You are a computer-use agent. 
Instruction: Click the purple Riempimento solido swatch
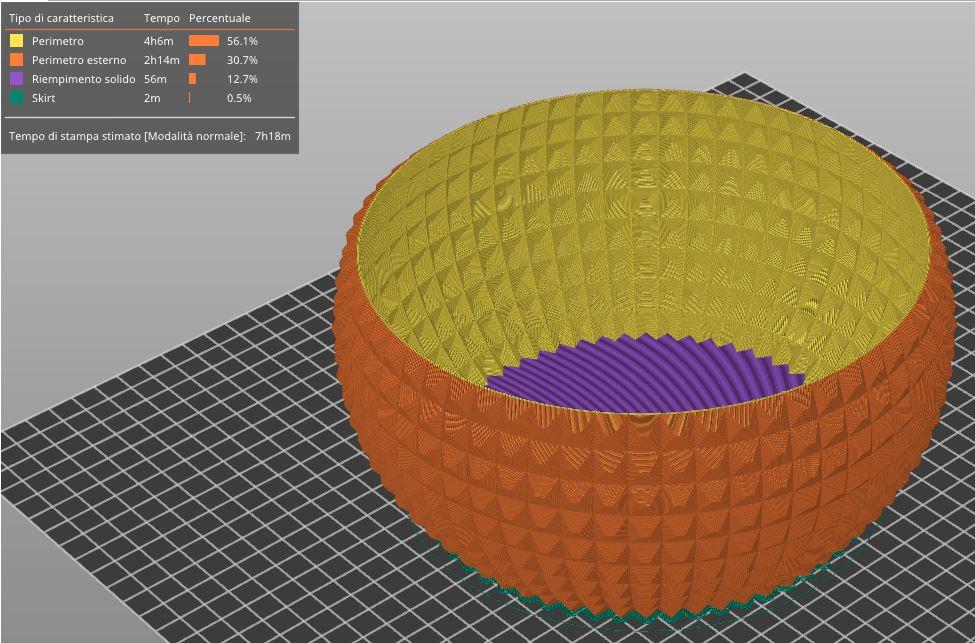pos(16,79)
